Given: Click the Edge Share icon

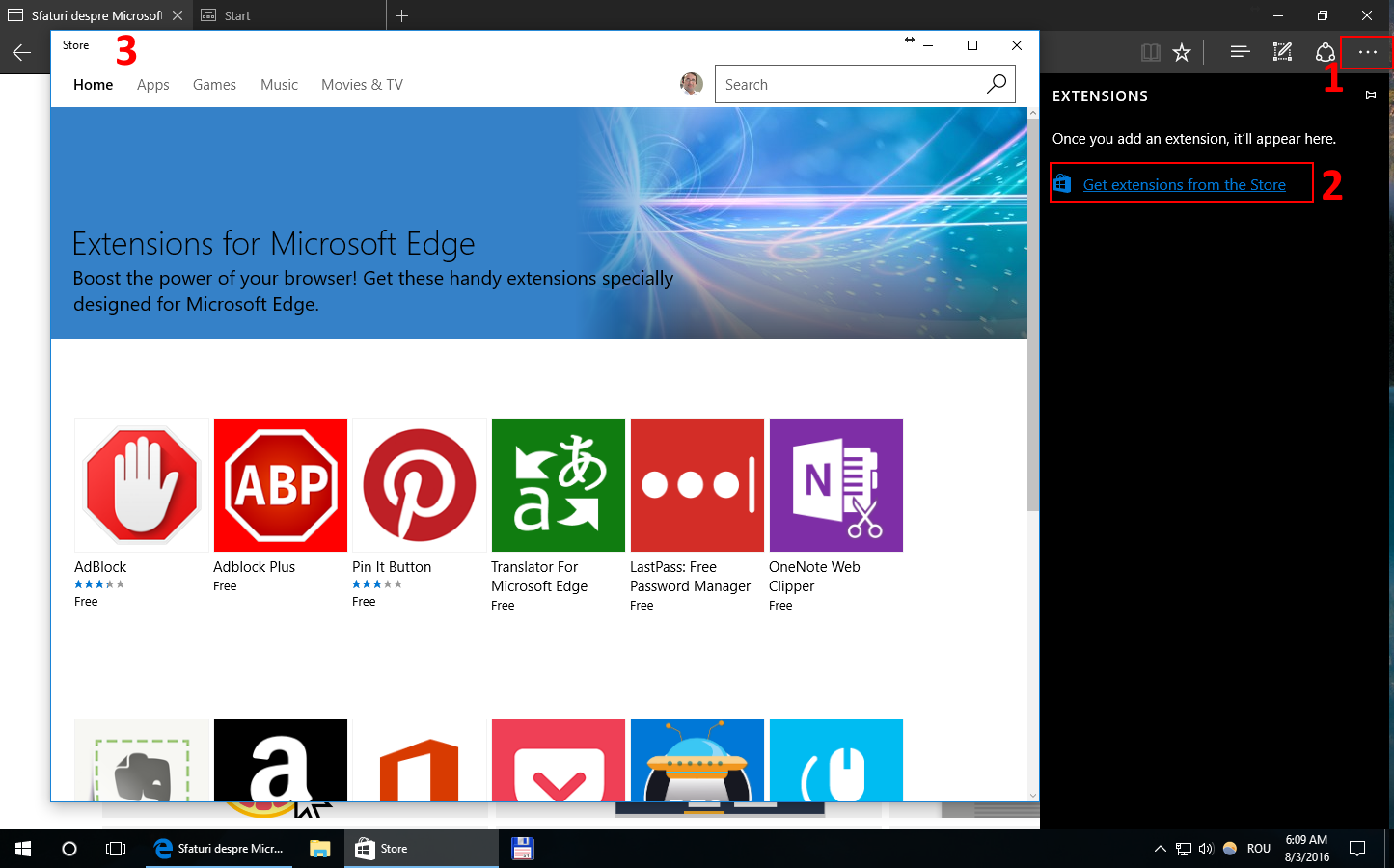Looking at the screenshot, I should point(1326,52).
